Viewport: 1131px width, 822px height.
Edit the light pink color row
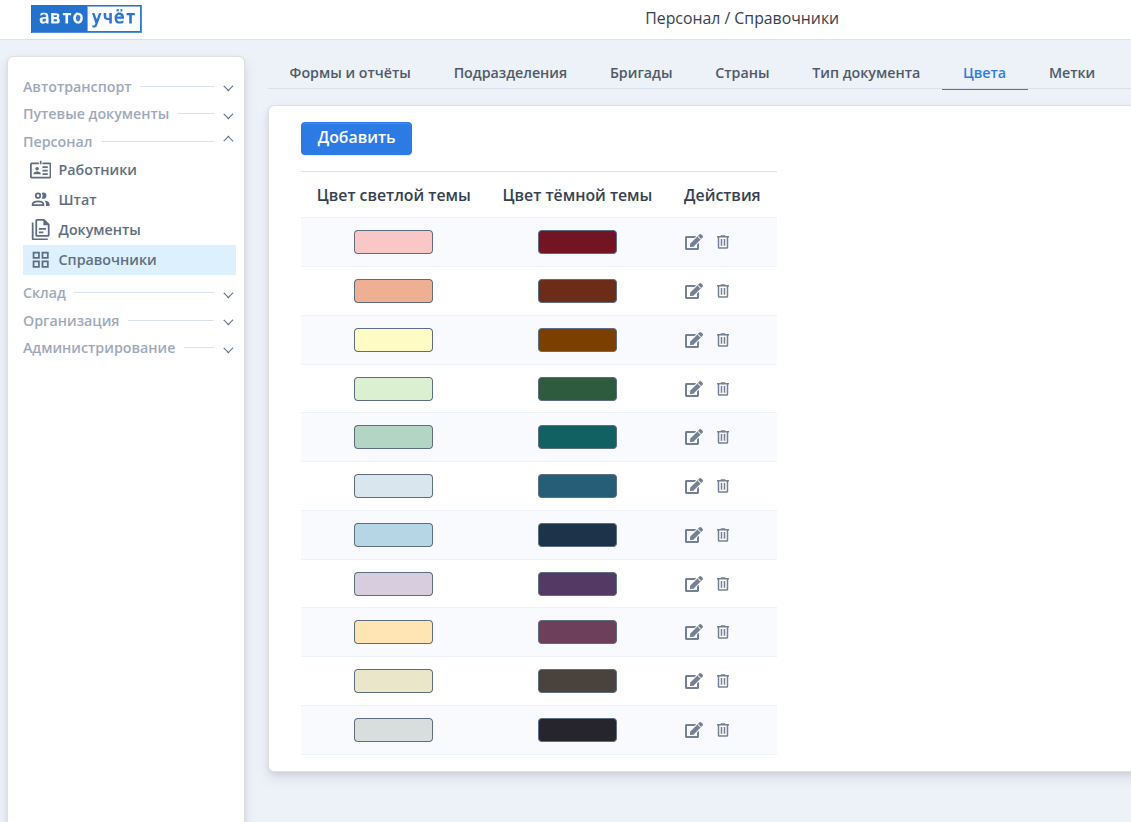point(693,242)
